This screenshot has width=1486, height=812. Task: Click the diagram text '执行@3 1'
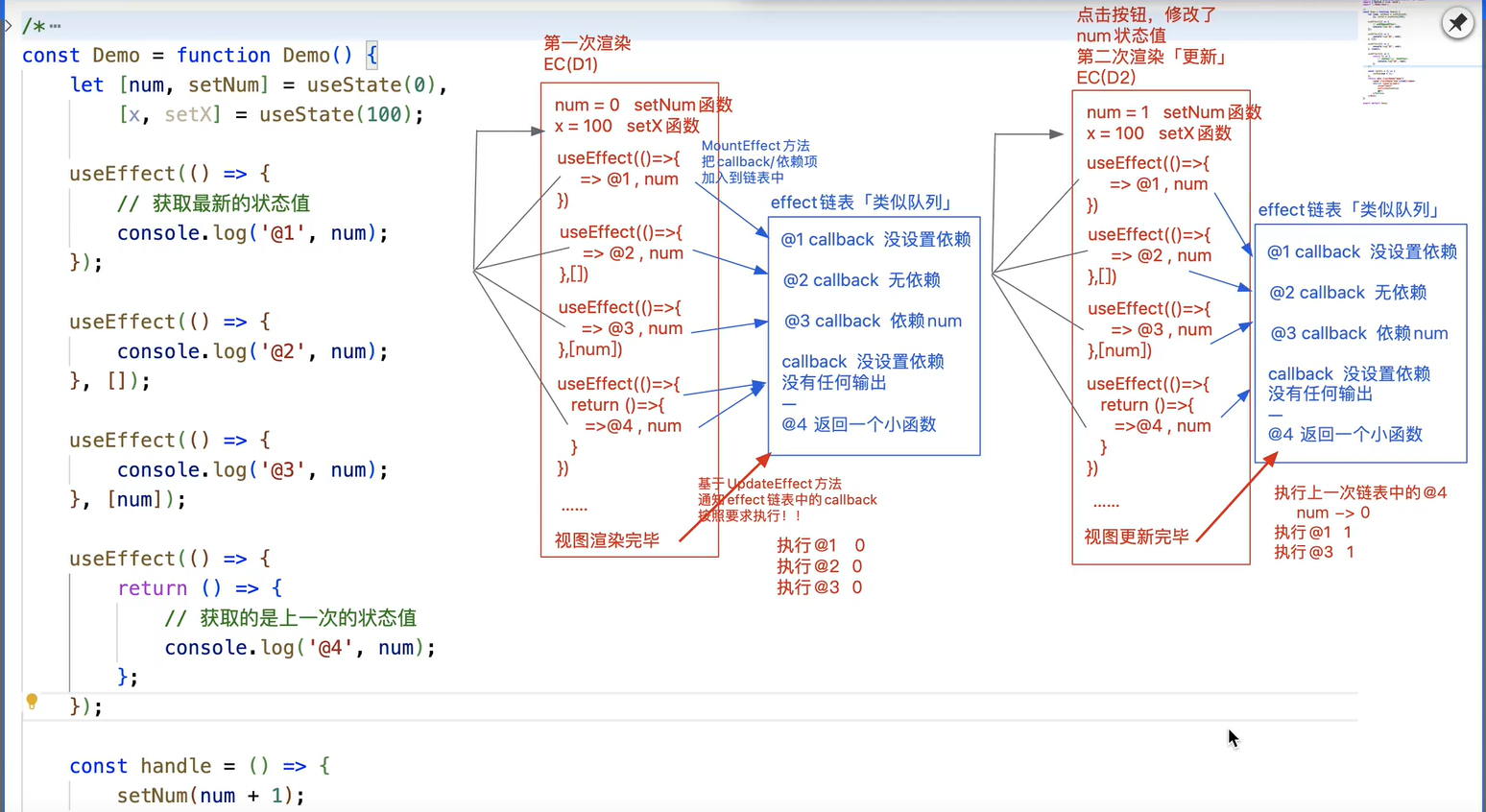coord(1313,552)
